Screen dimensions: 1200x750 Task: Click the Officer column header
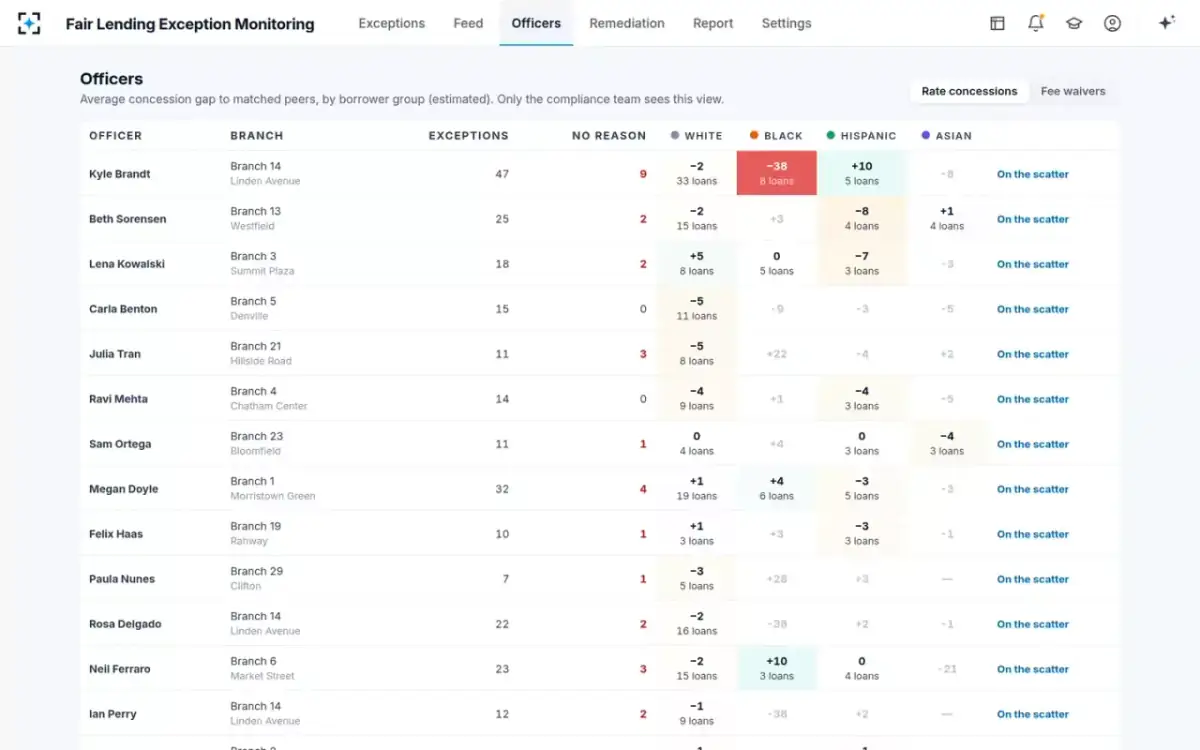click(115, 136)
